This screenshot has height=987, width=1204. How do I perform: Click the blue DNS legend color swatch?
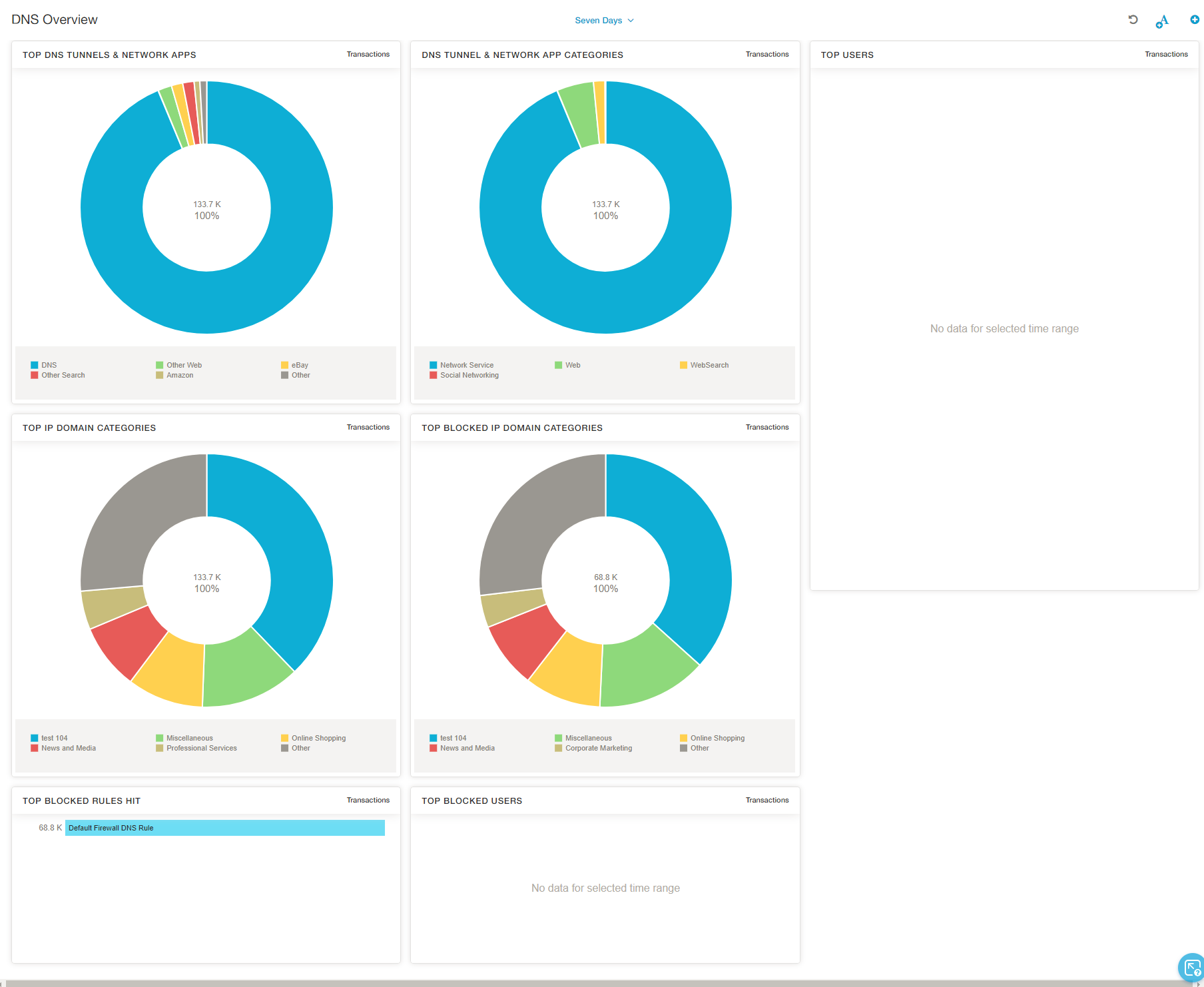(x=35, y=366)
